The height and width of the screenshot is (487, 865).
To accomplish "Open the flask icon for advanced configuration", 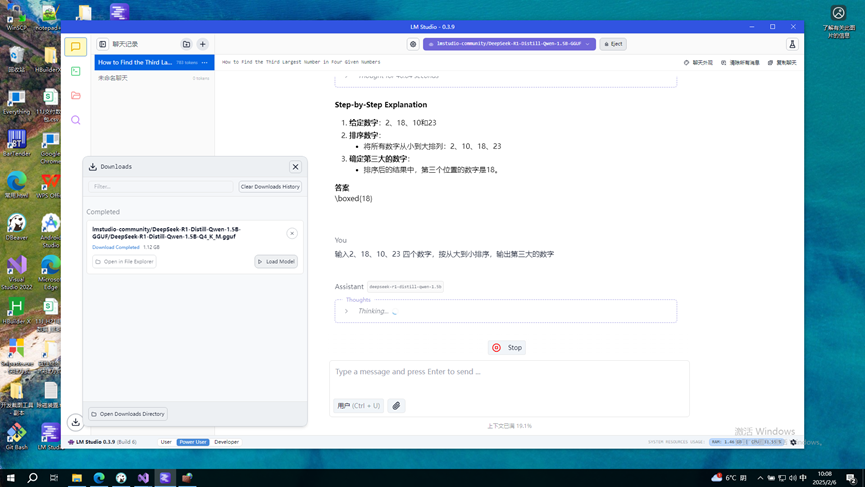I will pos(792,44).
